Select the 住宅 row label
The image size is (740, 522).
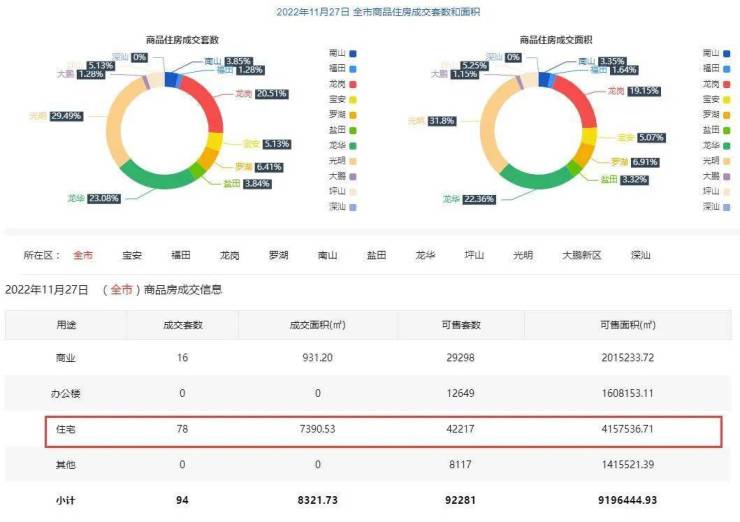point(66,429)
